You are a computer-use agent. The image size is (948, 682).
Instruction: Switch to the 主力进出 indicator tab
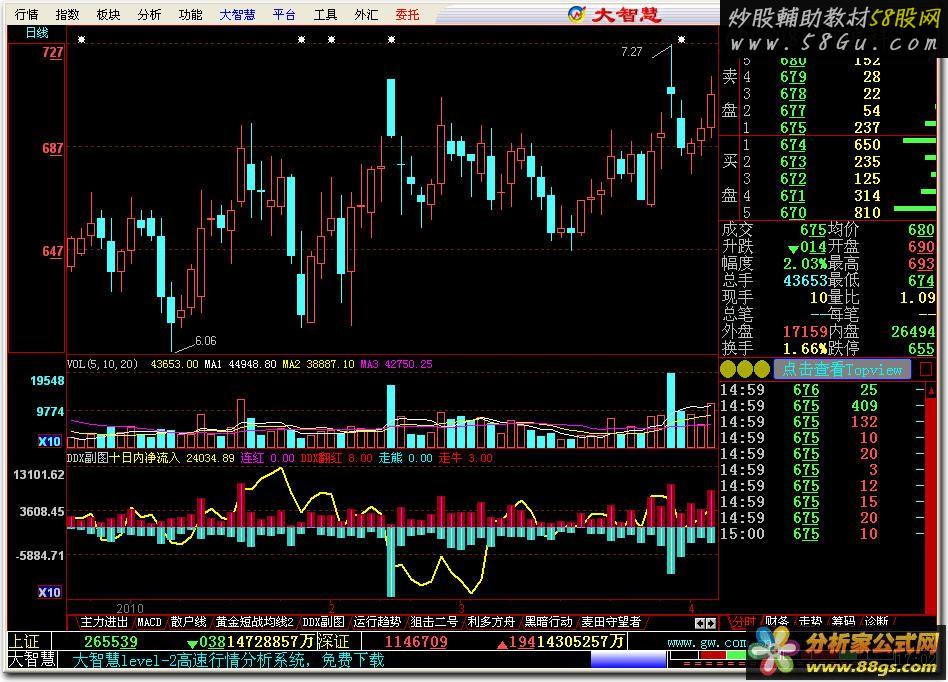click(x=104, y=622)
